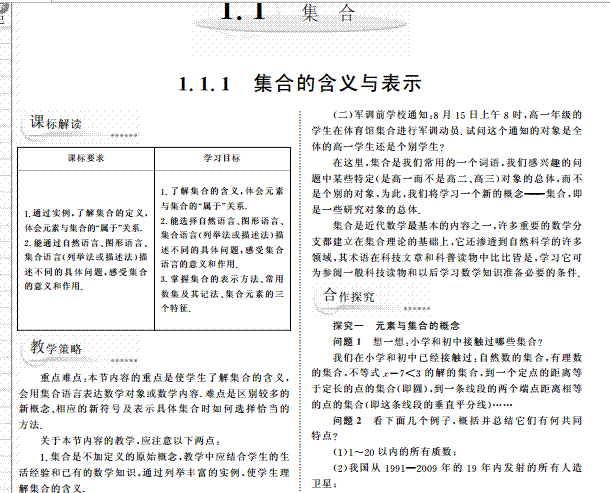Click the tab selector icon at ruler corner
The height and width of the screenshot is (493, 610).
coord(4,8)
